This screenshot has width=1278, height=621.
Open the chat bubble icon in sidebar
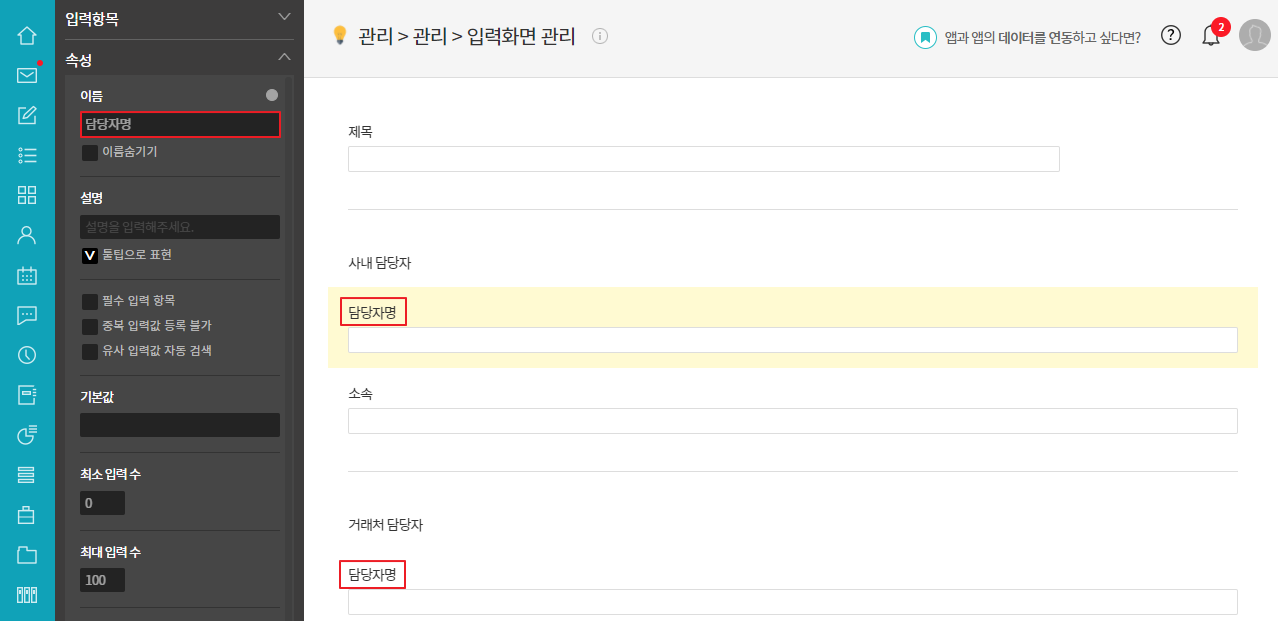tap(27, 315)
